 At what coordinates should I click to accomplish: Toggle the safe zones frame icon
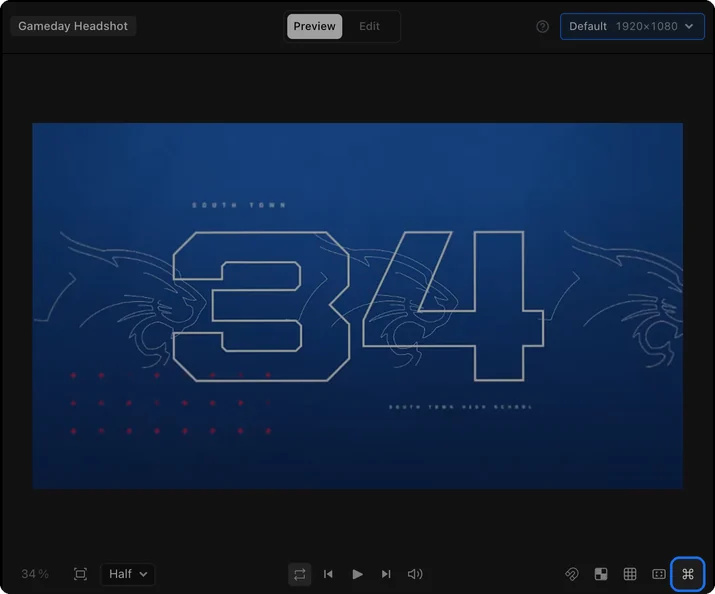pyautogui.click(x=659, y=574)
